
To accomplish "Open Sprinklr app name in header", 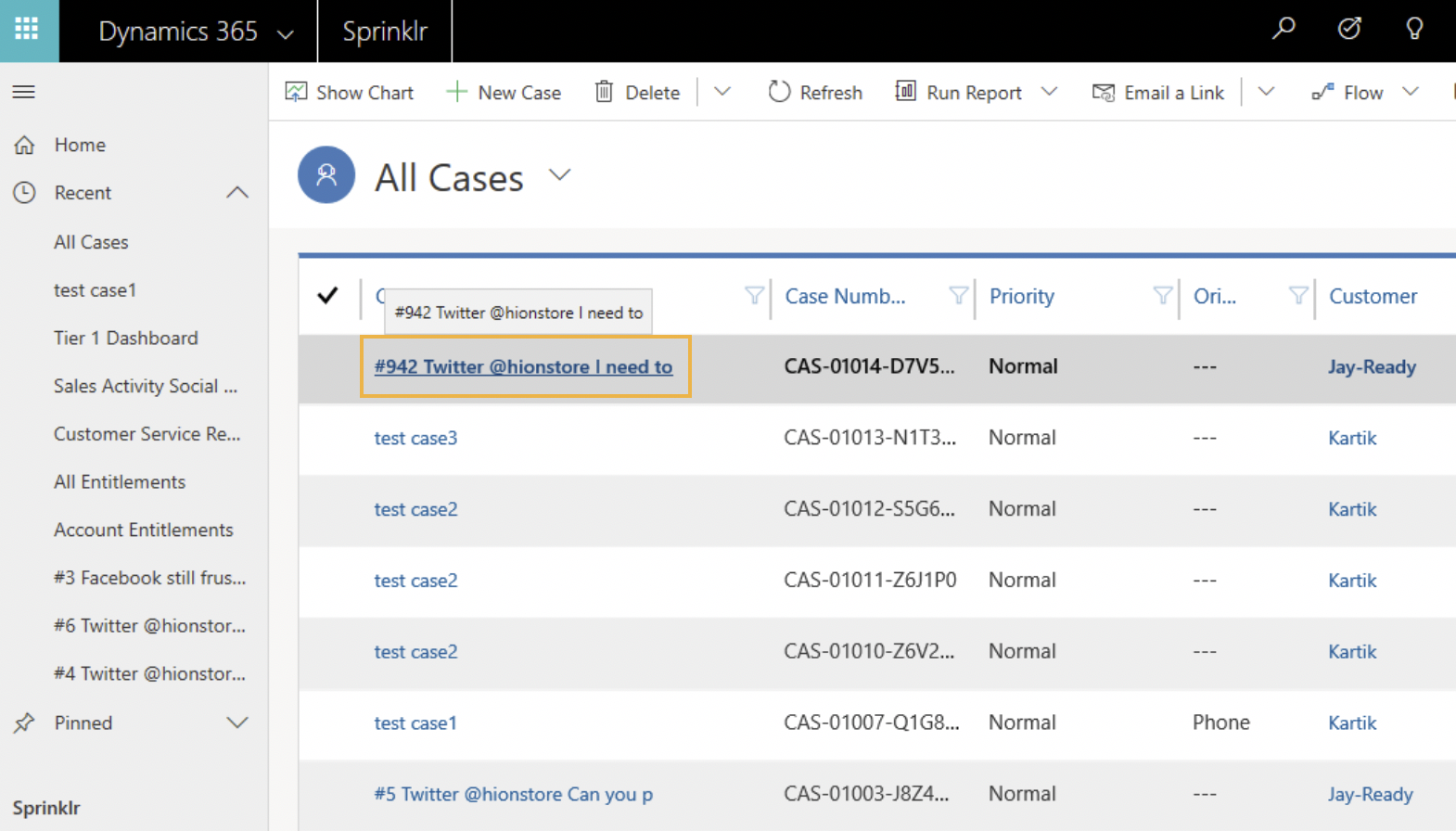I will point(385,31).
